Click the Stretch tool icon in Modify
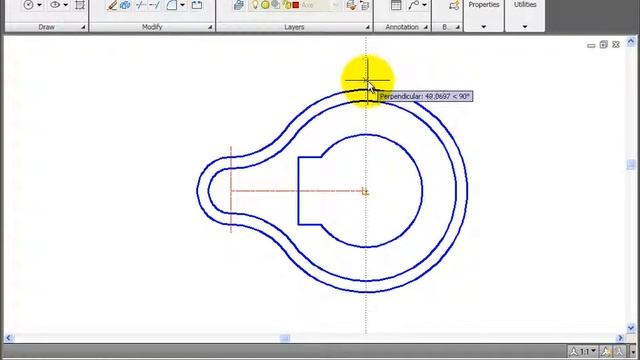 197,5
